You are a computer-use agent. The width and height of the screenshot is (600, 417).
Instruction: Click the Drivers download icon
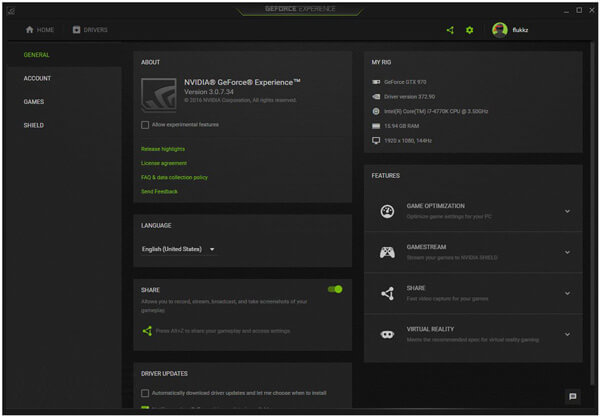77,29
